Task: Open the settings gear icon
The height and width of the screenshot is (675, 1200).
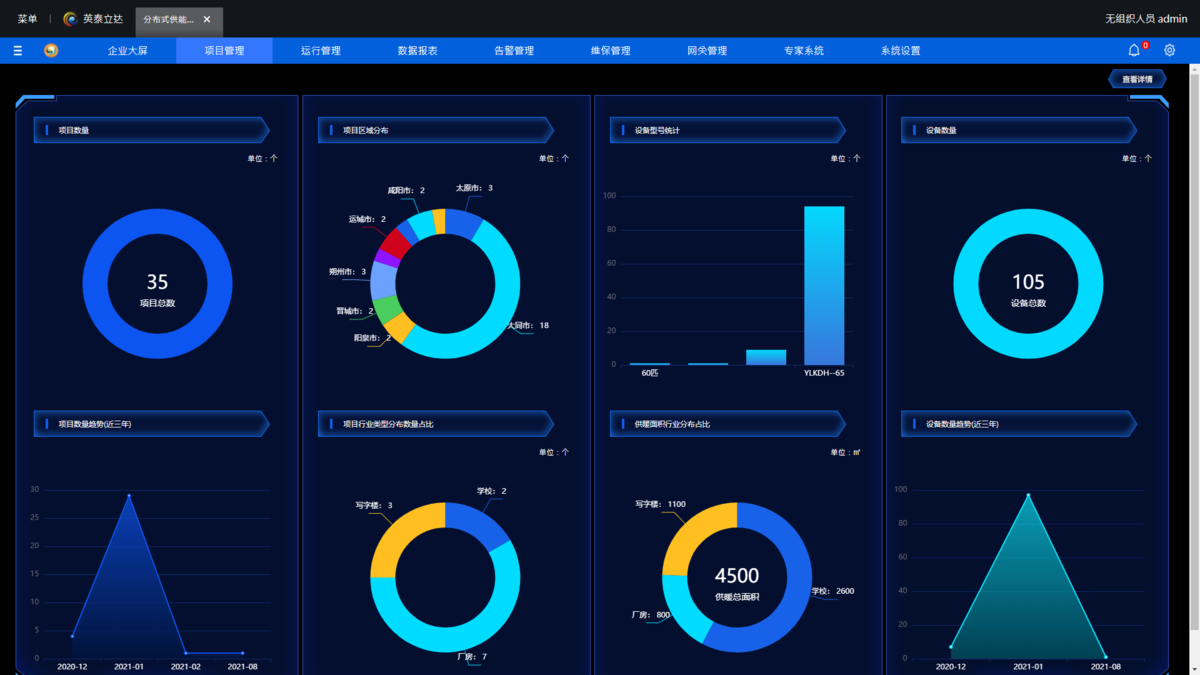Action: click(1169, 51)
